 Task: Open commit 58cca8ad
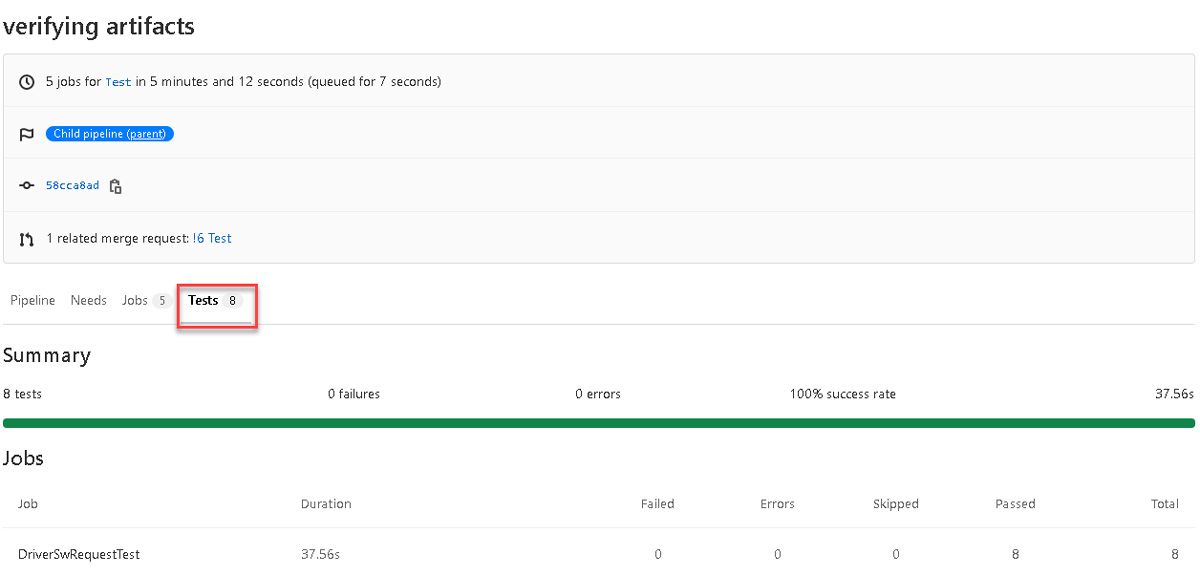click(73, 186)
